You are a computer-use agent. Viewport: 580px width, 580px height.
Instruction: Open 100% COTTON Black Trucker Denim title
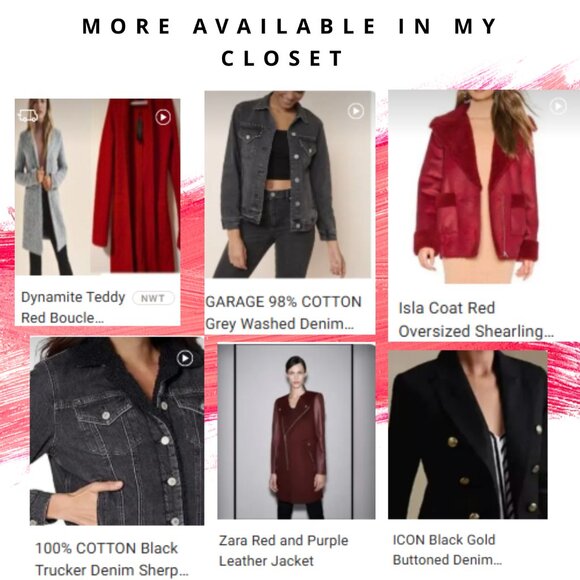click(x=112, y=559)
